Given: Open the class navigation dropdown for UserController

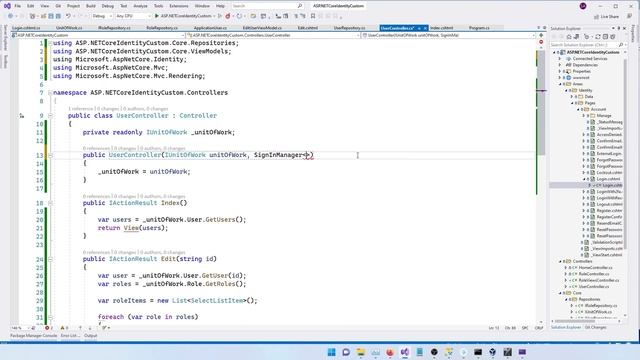Looking at the screenshot, I should pos(273,36).
